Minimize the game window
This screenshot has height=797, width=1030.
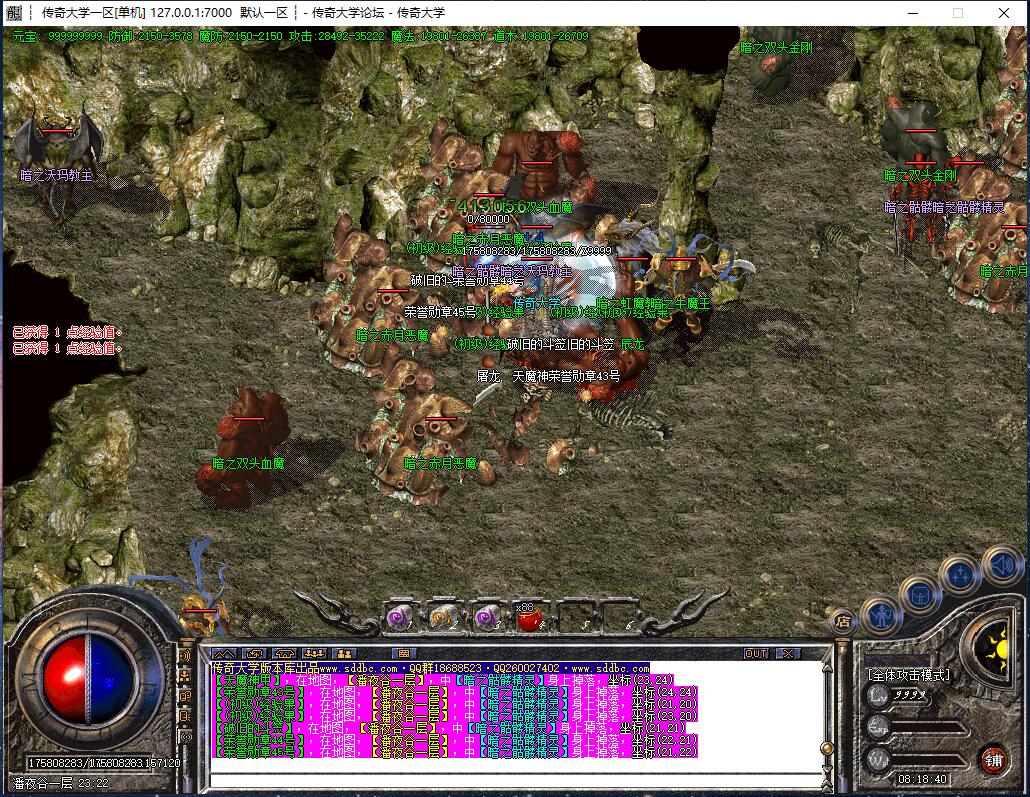click(x=913, y=12)
